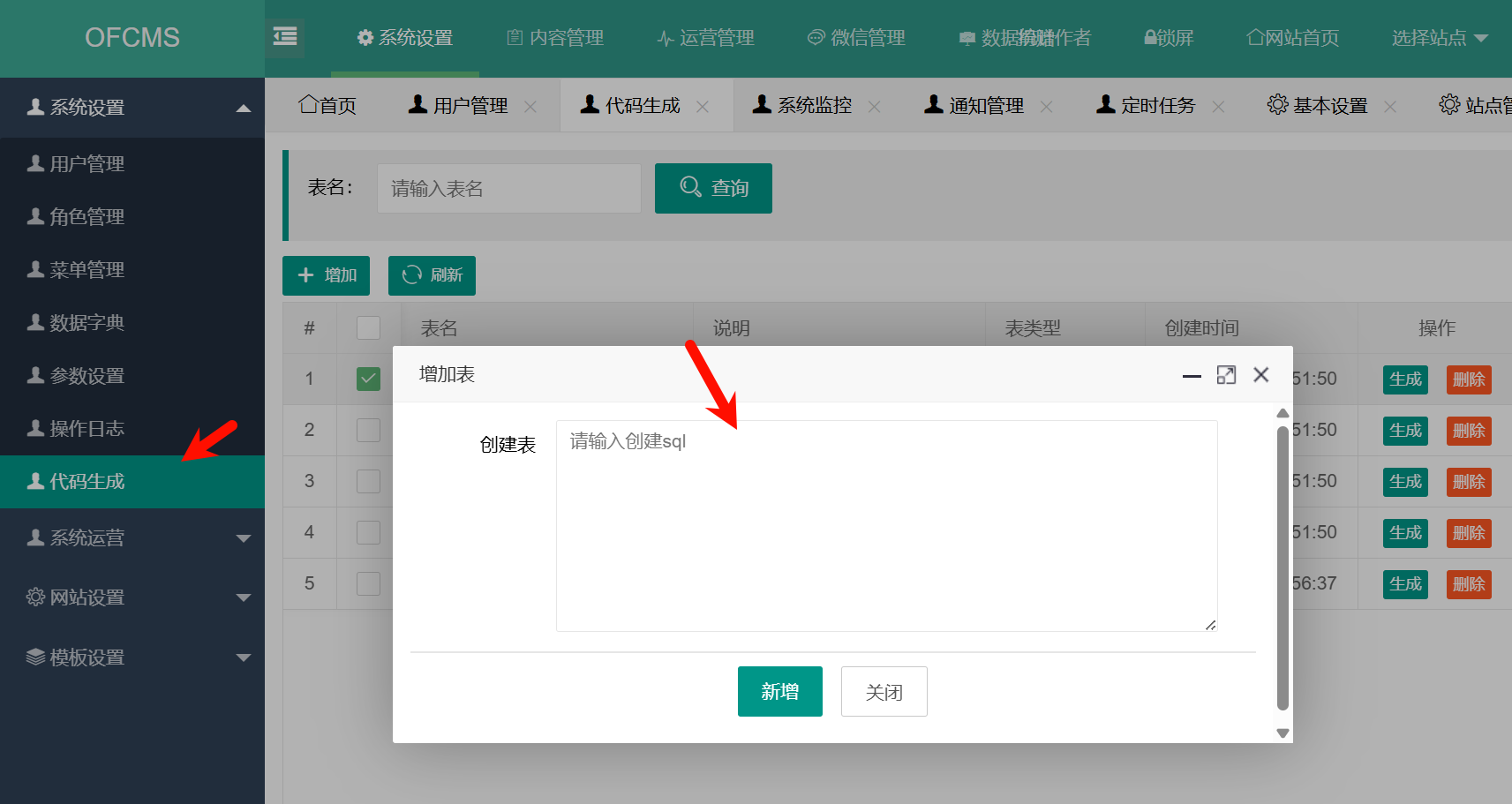
Task: Click the home icon on 首页 tab
Action: 308,105
